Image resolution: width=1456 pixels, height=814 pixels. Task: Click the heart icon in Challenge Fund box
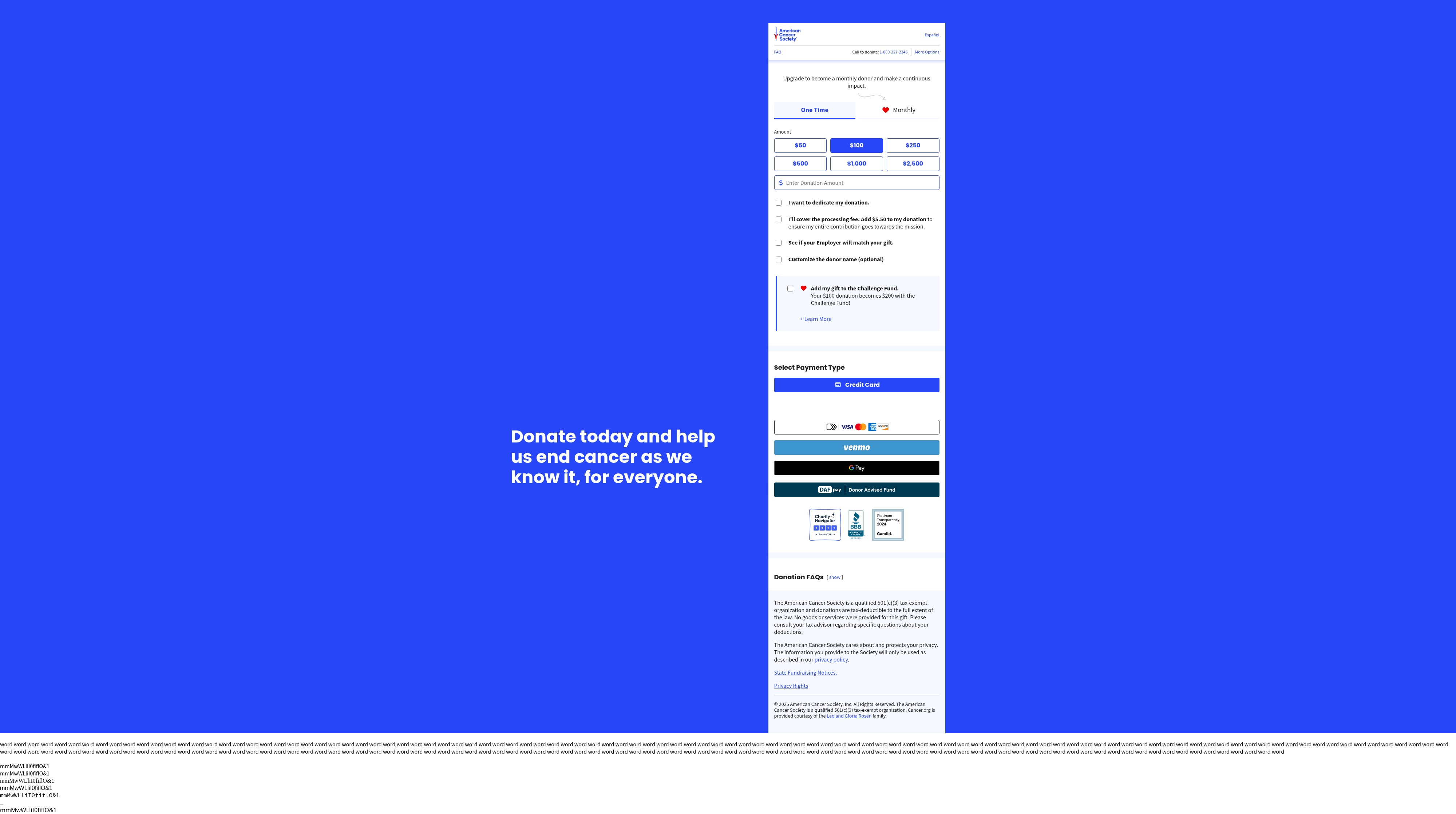coord(803,288)
